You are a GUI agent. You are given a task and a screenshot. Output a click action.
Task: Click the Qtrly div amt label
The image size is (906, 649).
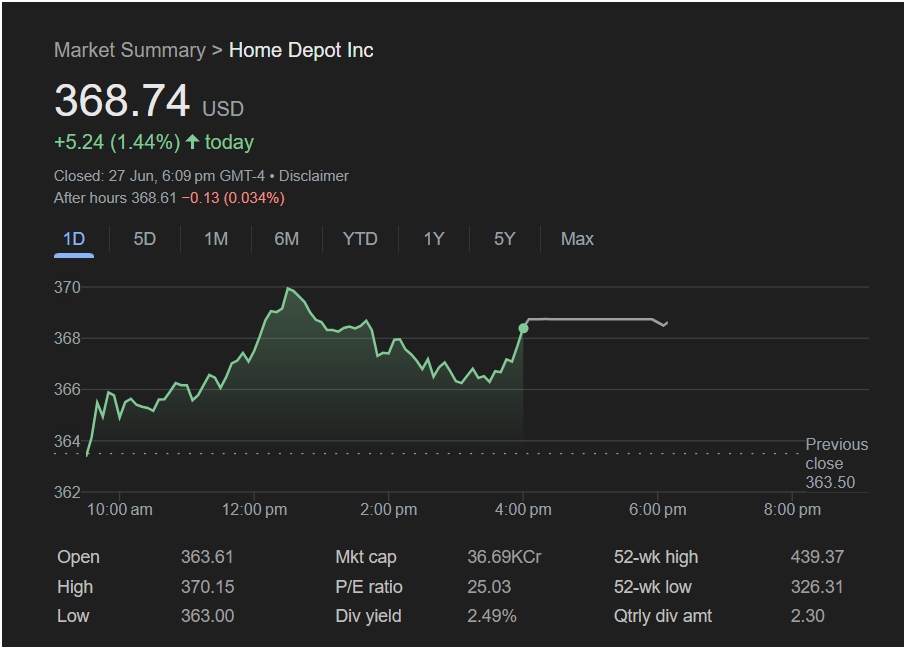(x=663, y=616)
